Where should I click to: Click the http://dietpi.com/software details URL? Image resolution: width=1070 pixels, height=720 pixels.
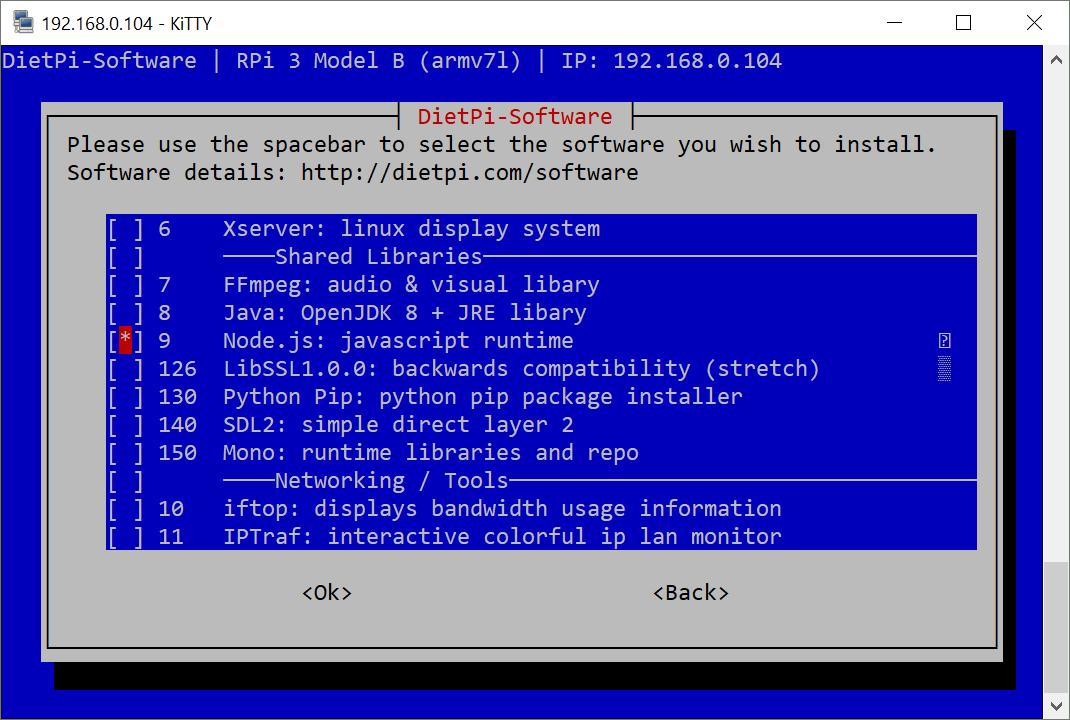469,173
